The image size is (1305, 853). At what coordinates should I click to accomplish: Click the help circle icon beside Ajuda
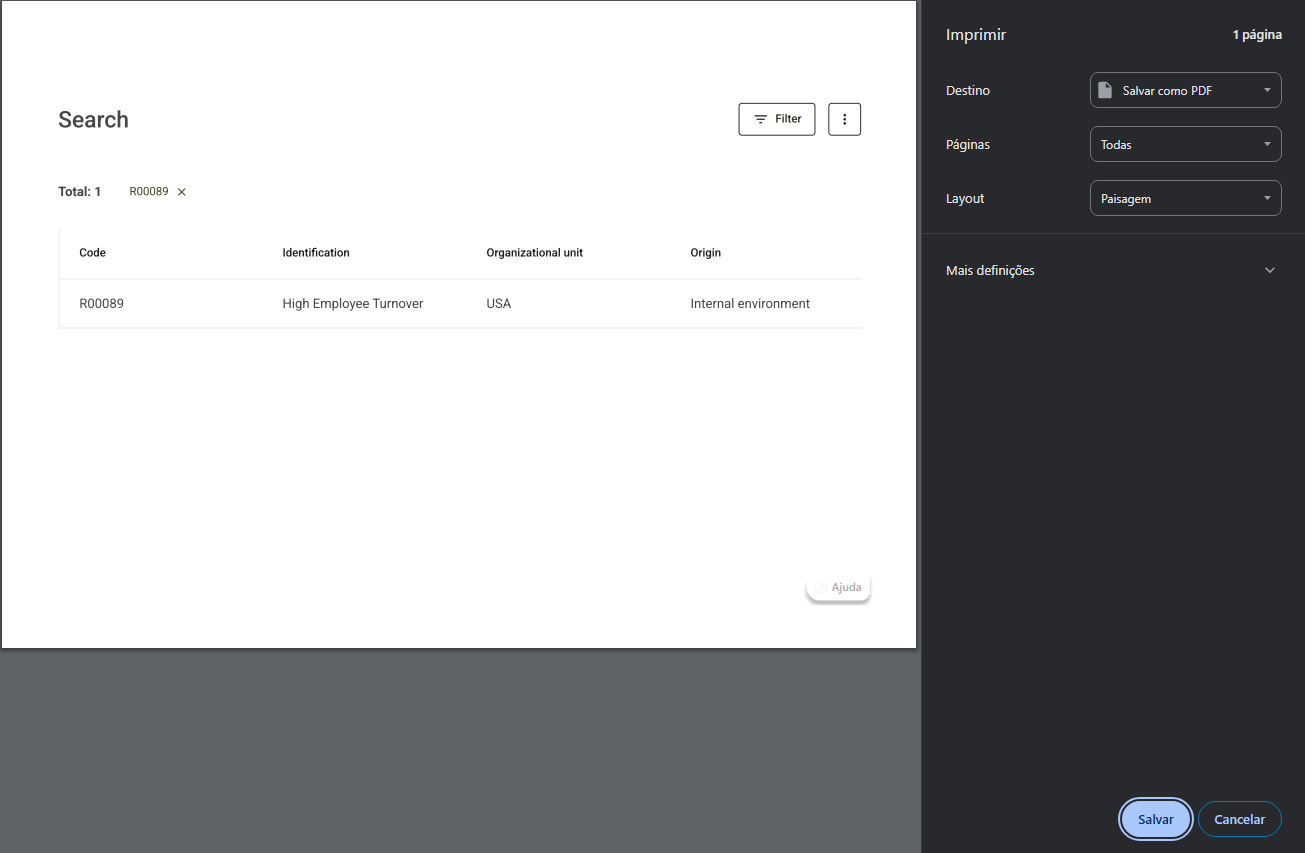coord(821,587)
